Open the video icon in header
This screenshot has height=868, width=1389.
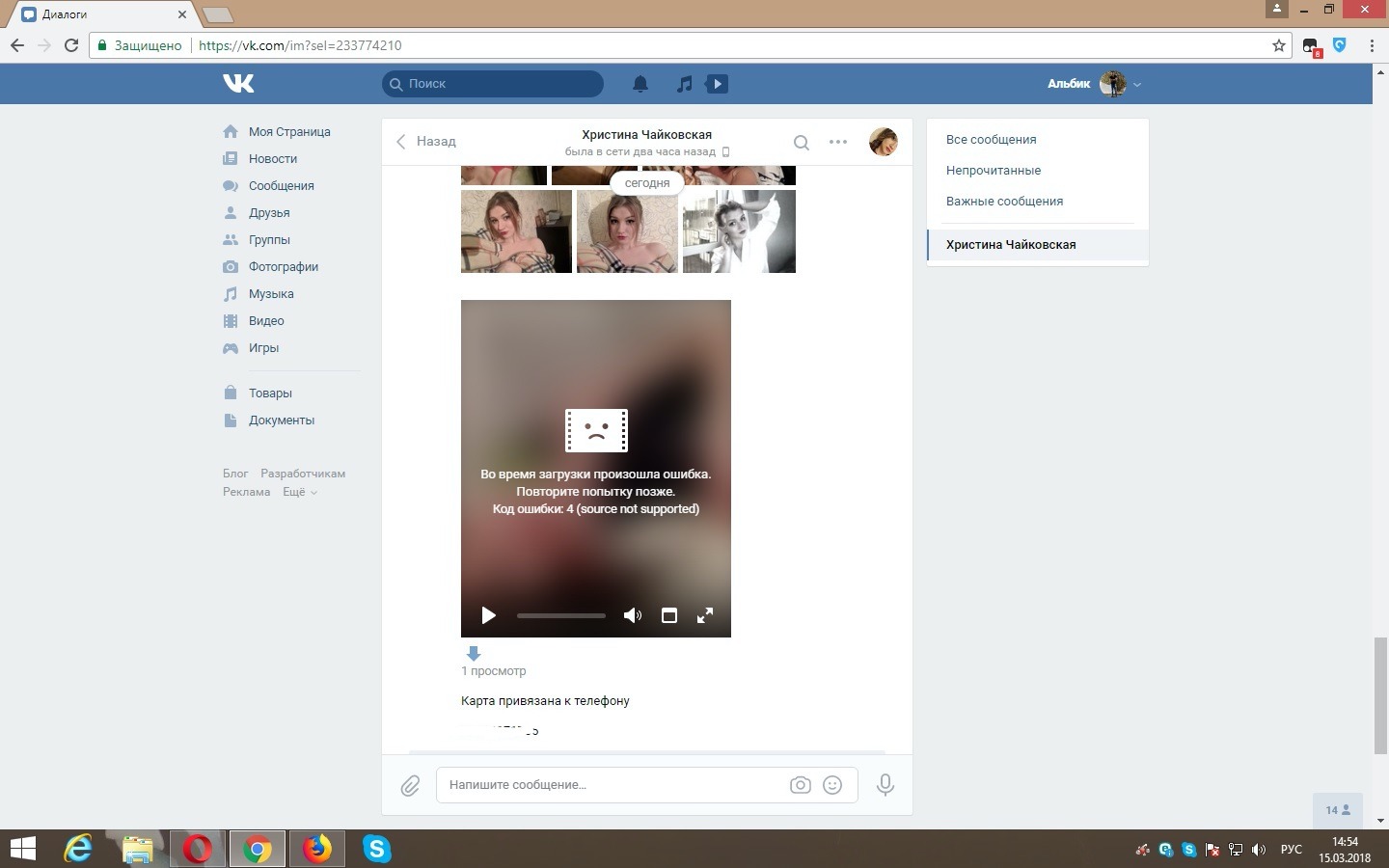pos(717,84)
